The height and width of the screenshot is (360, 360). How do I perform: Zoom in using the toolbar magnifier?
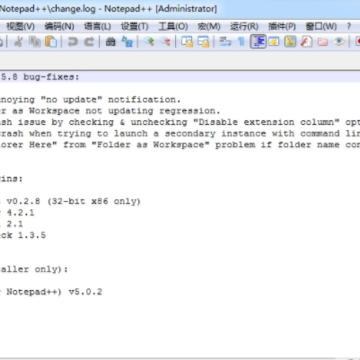pos(149,42)
